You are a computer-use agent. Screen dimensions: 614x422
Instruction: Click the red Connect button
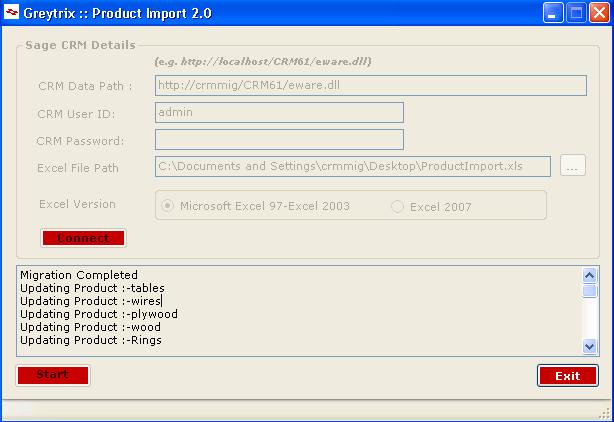tap(83, 238)
